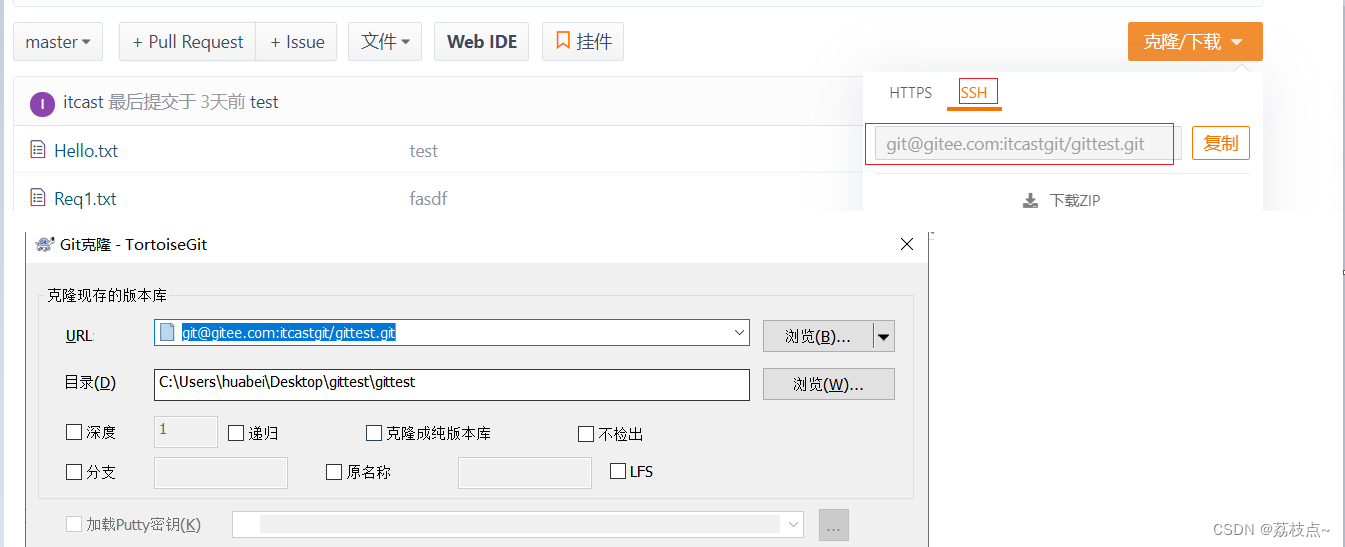Screen dimensions: 1345x547
Task: Switch to the SSH tab
Action: (973, 93)
